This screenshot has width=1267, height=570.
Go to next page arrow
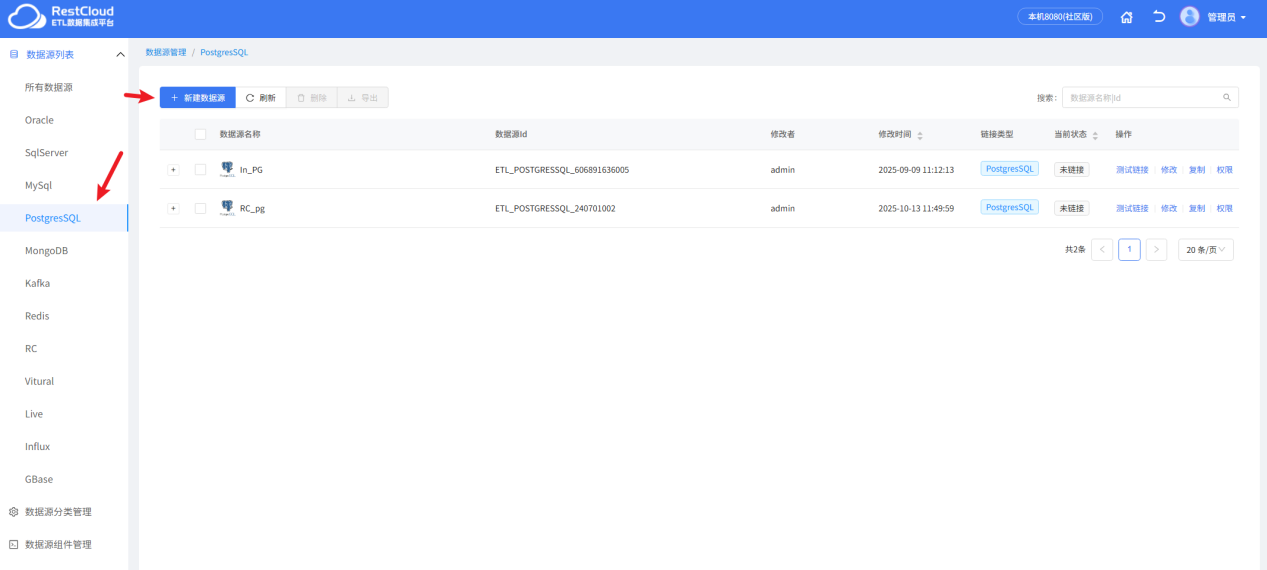1156,250
